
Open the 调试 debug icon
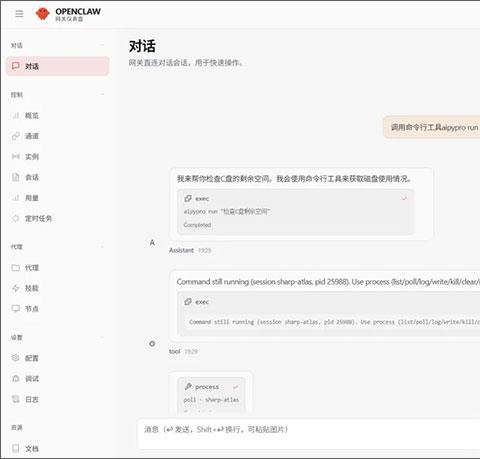coord(15,379)
